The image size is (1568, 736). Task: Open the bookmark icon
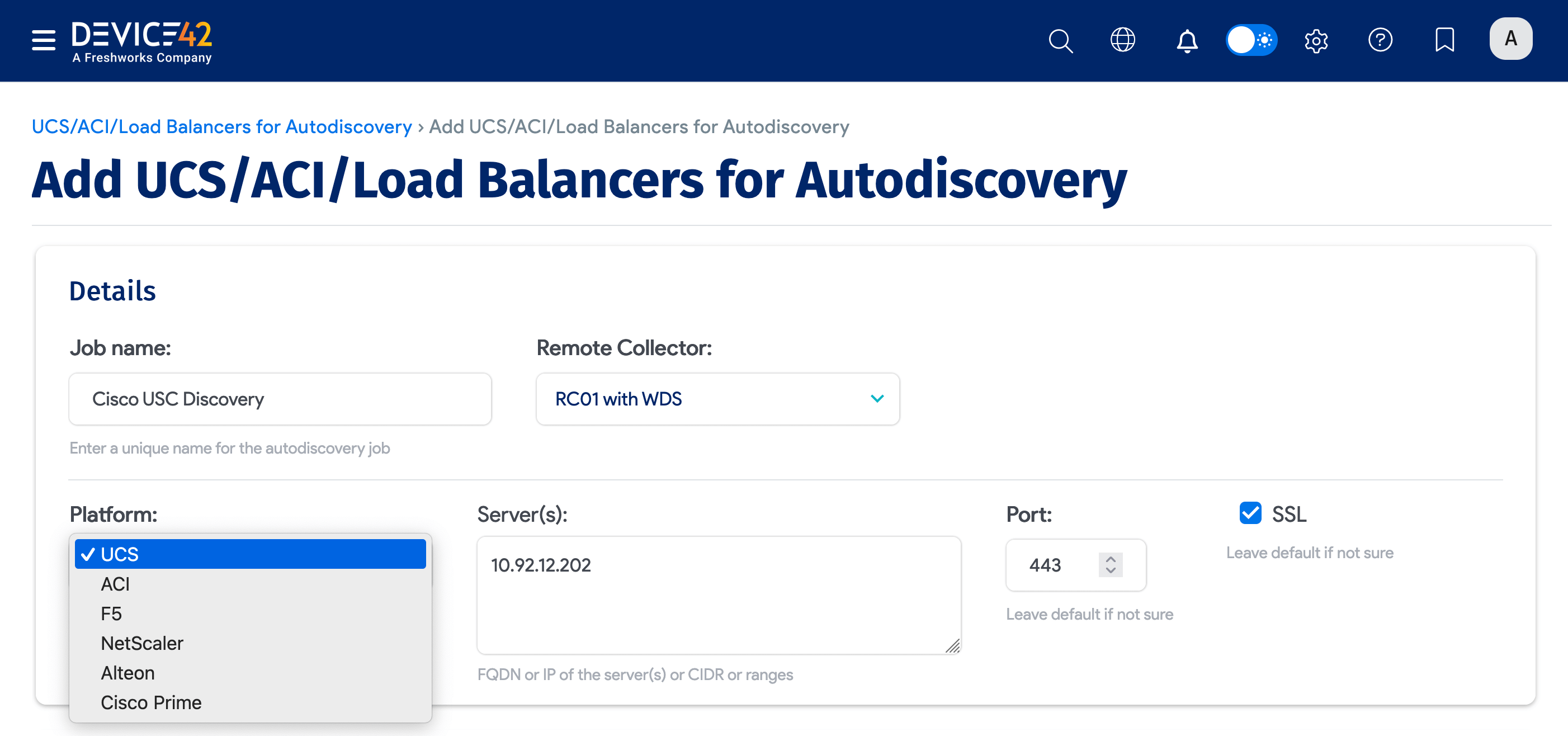[1444, 40]
